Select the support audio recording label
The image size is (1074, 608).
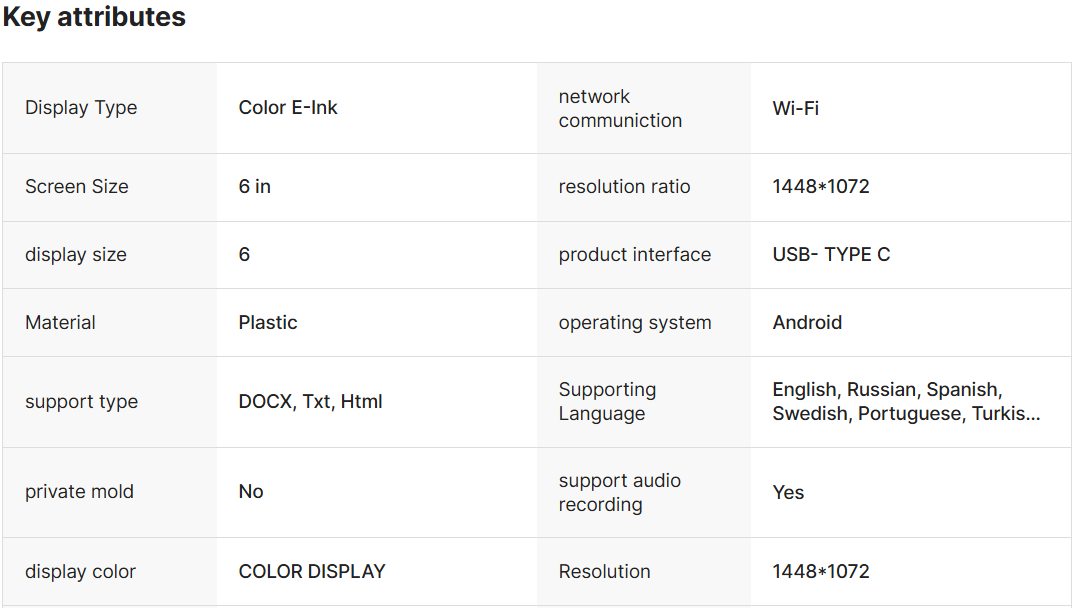(619, 492)
